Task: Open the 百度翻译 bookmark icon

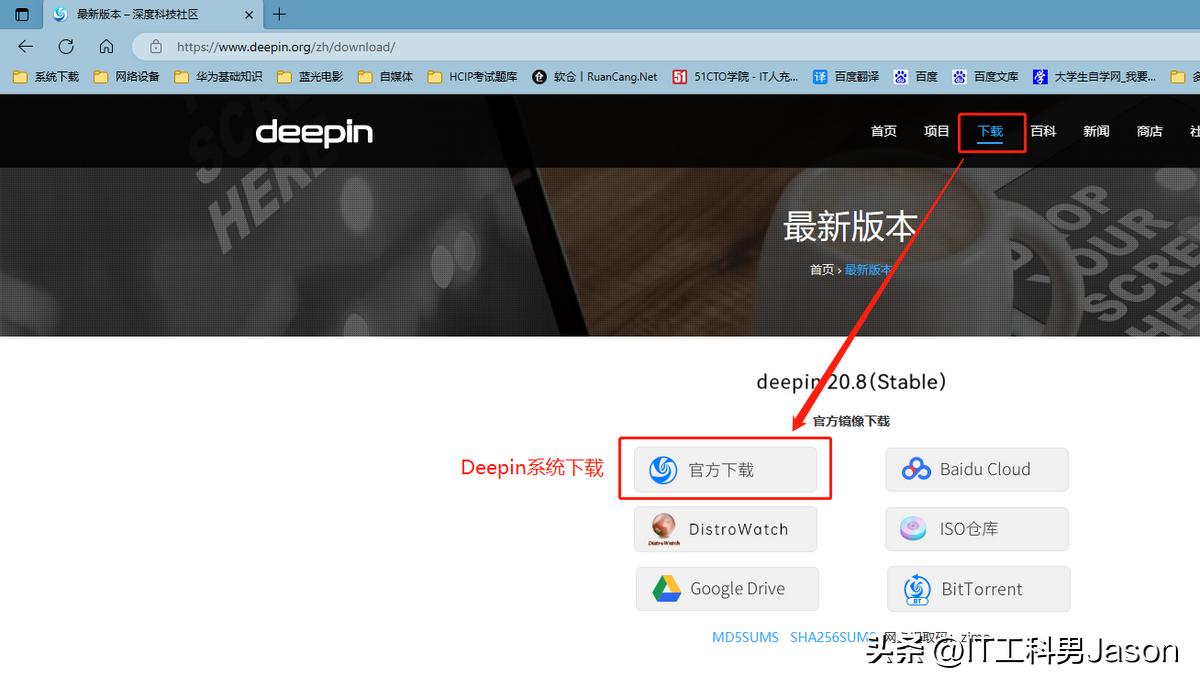Action: point(819,75)
